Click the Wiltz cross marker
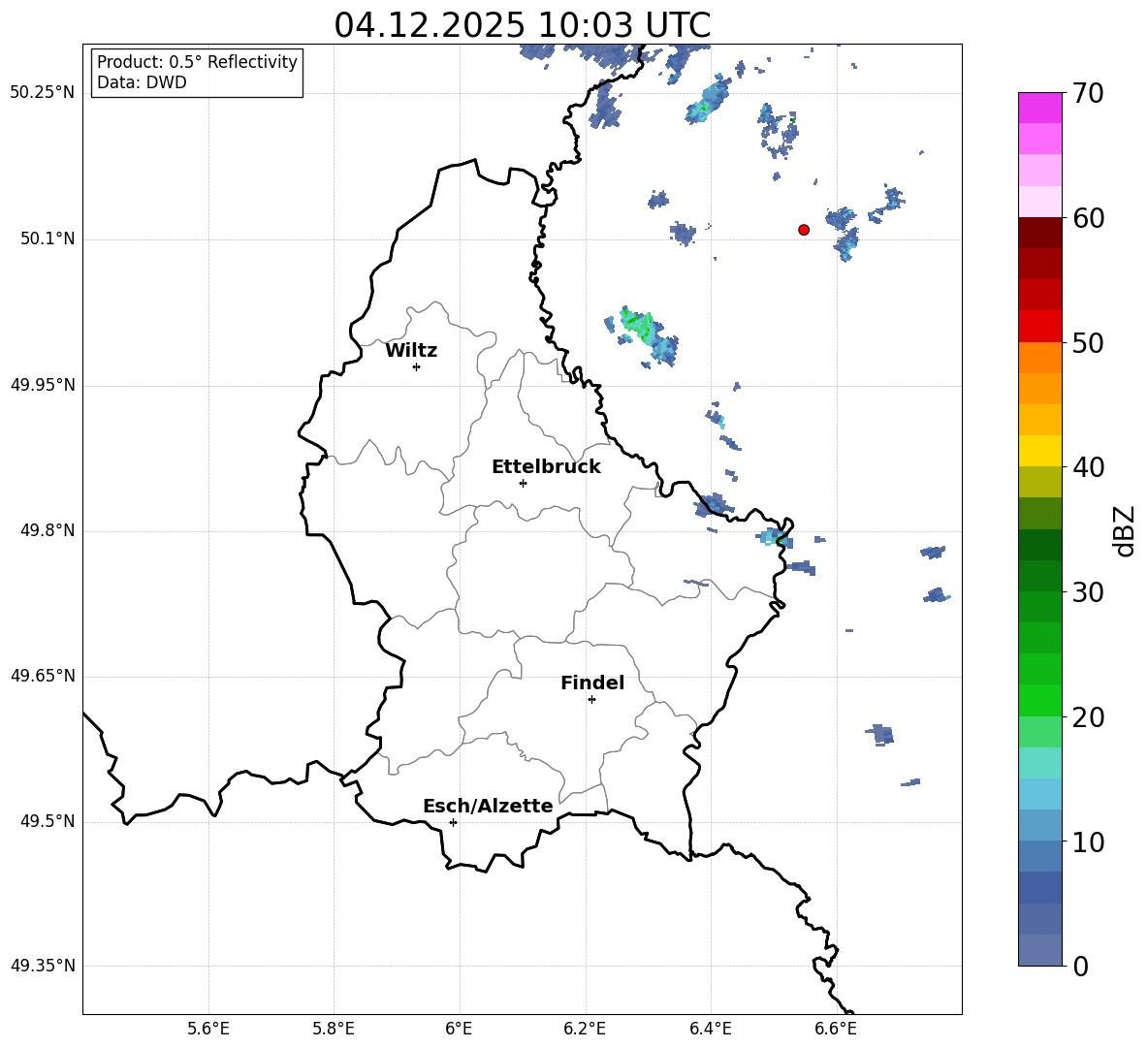 click(x=417, y=366)
